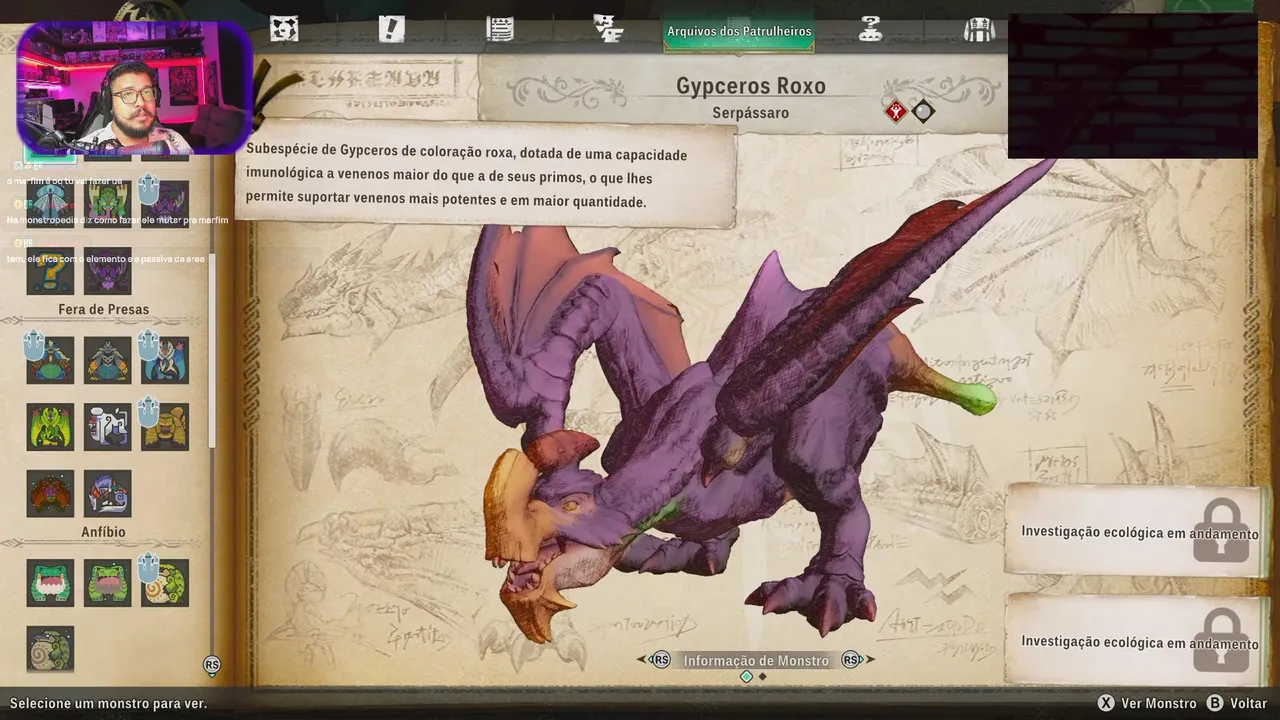Select the tan-green spiral Anfíbio icon on last row
The height and width of the screenshot is (720, 1280).
[x=50, y=649]
